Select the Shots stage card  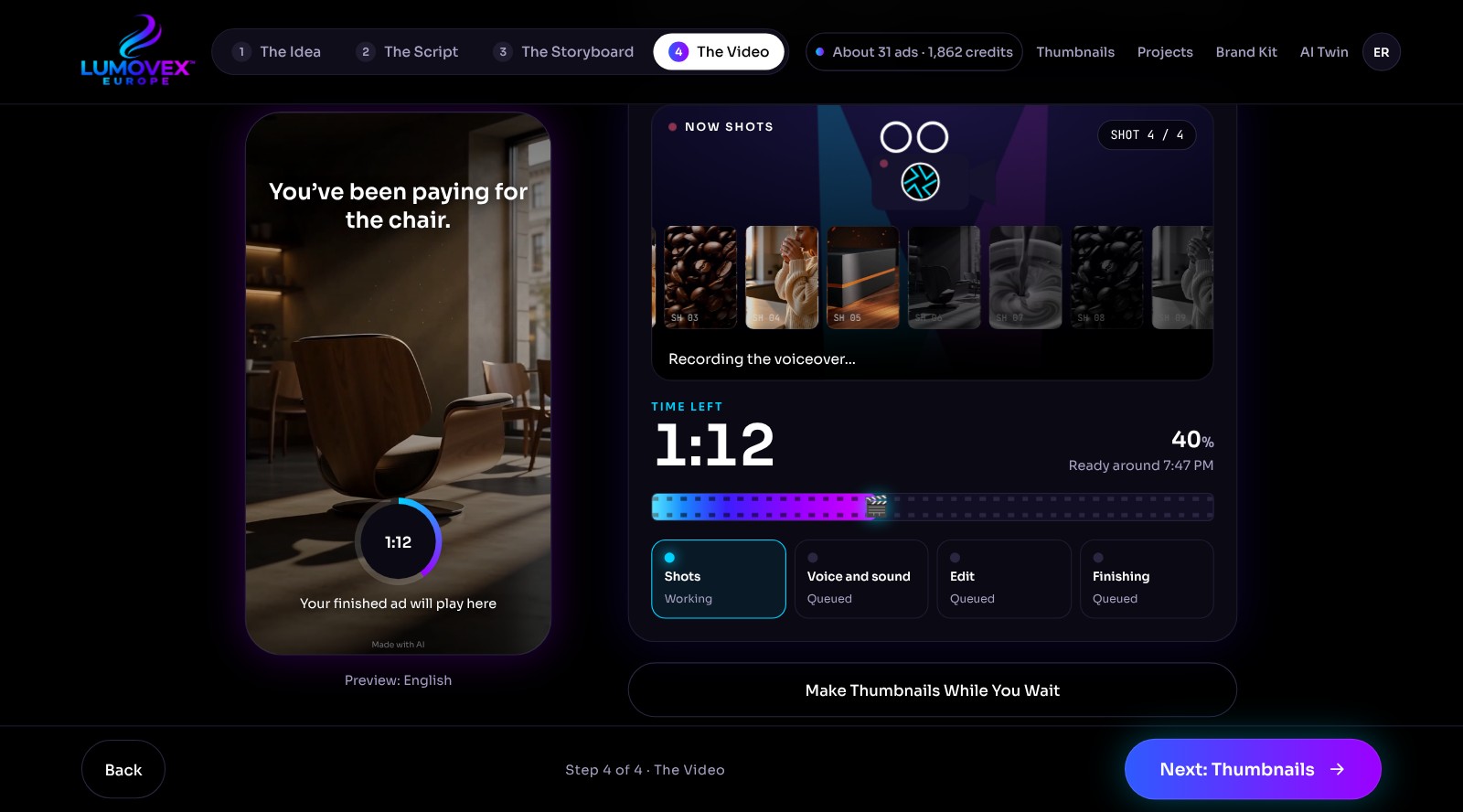pyautogui.click(x=719, y=579)
